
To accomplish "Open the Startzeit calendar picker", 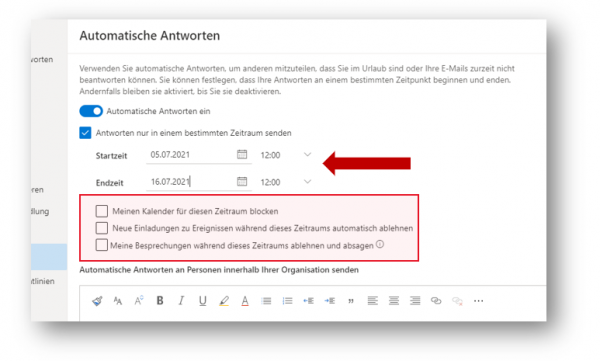I will coord(242,154).
